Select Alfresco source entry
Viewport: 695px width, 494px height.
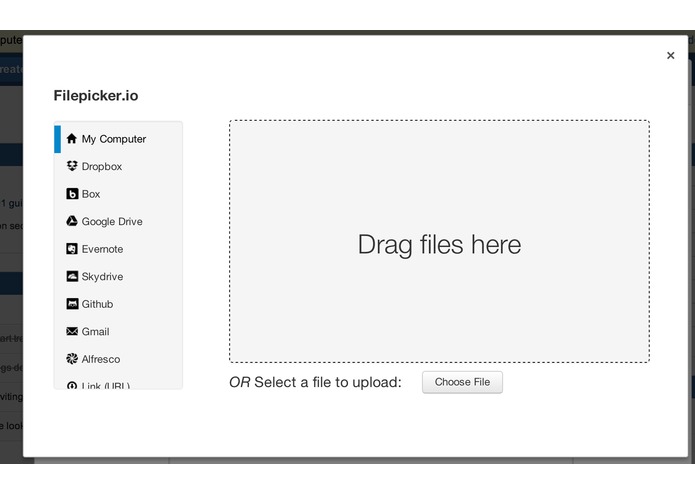tap(118, 359)
